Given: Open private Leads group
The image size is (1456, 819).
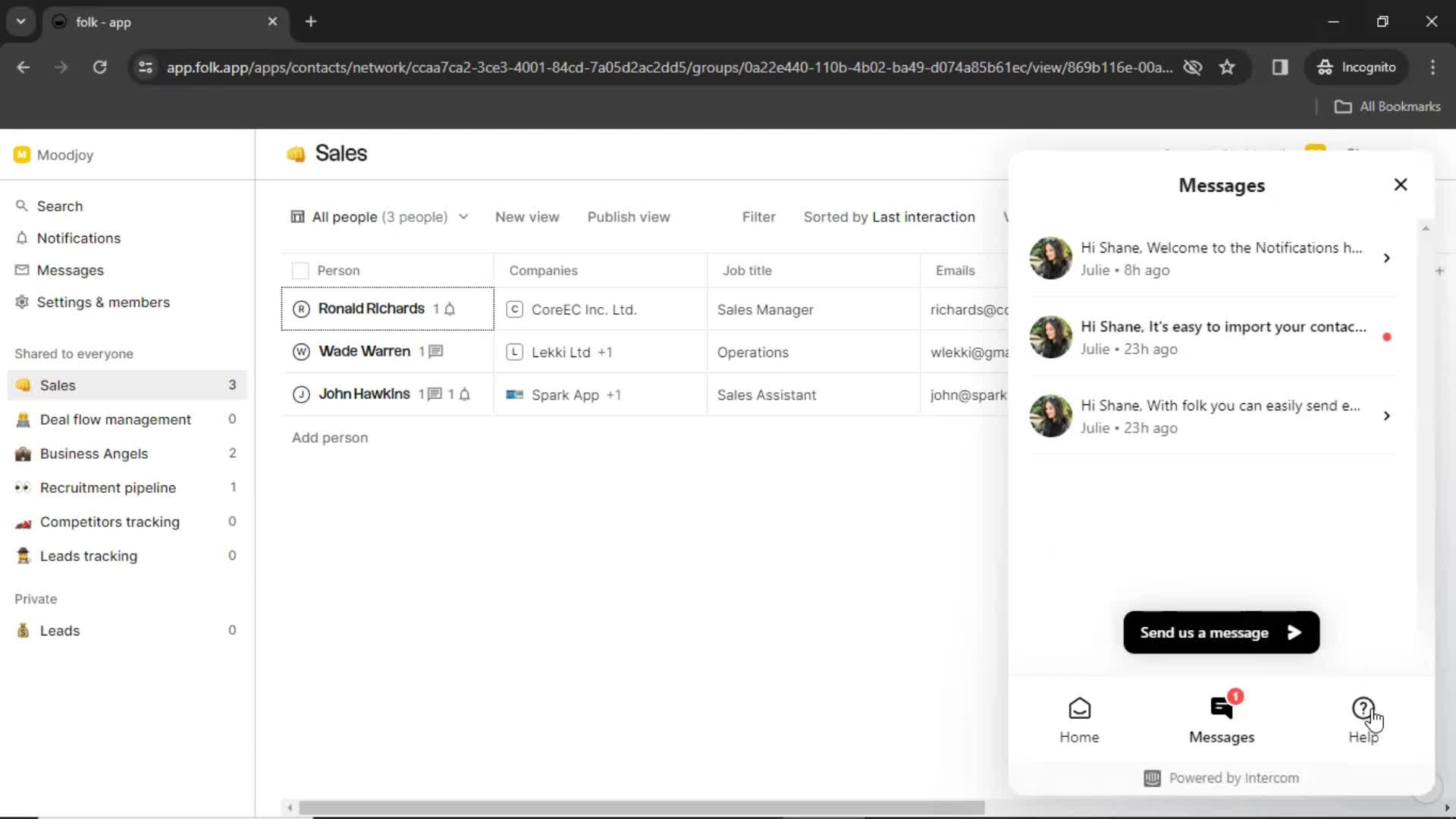Looking at the screenshot, I should (127, 630).
